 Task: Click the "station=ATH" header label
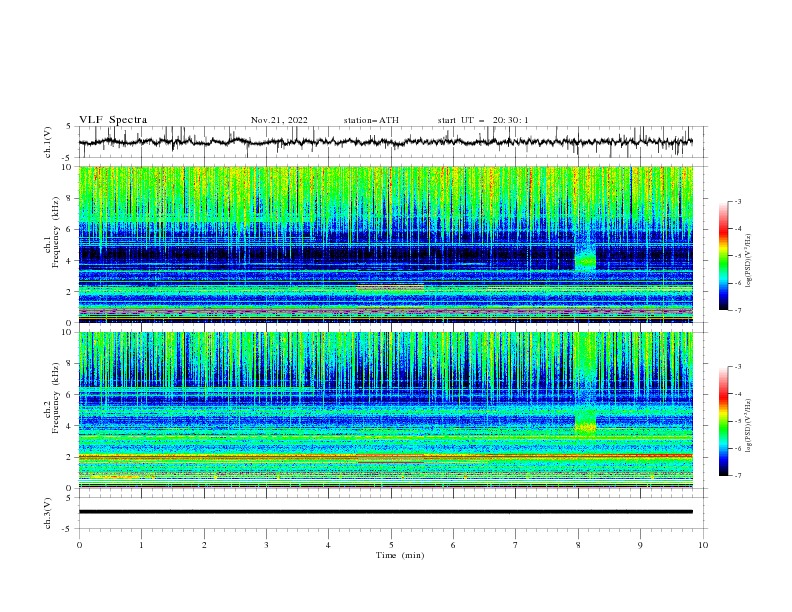point(371,120)
